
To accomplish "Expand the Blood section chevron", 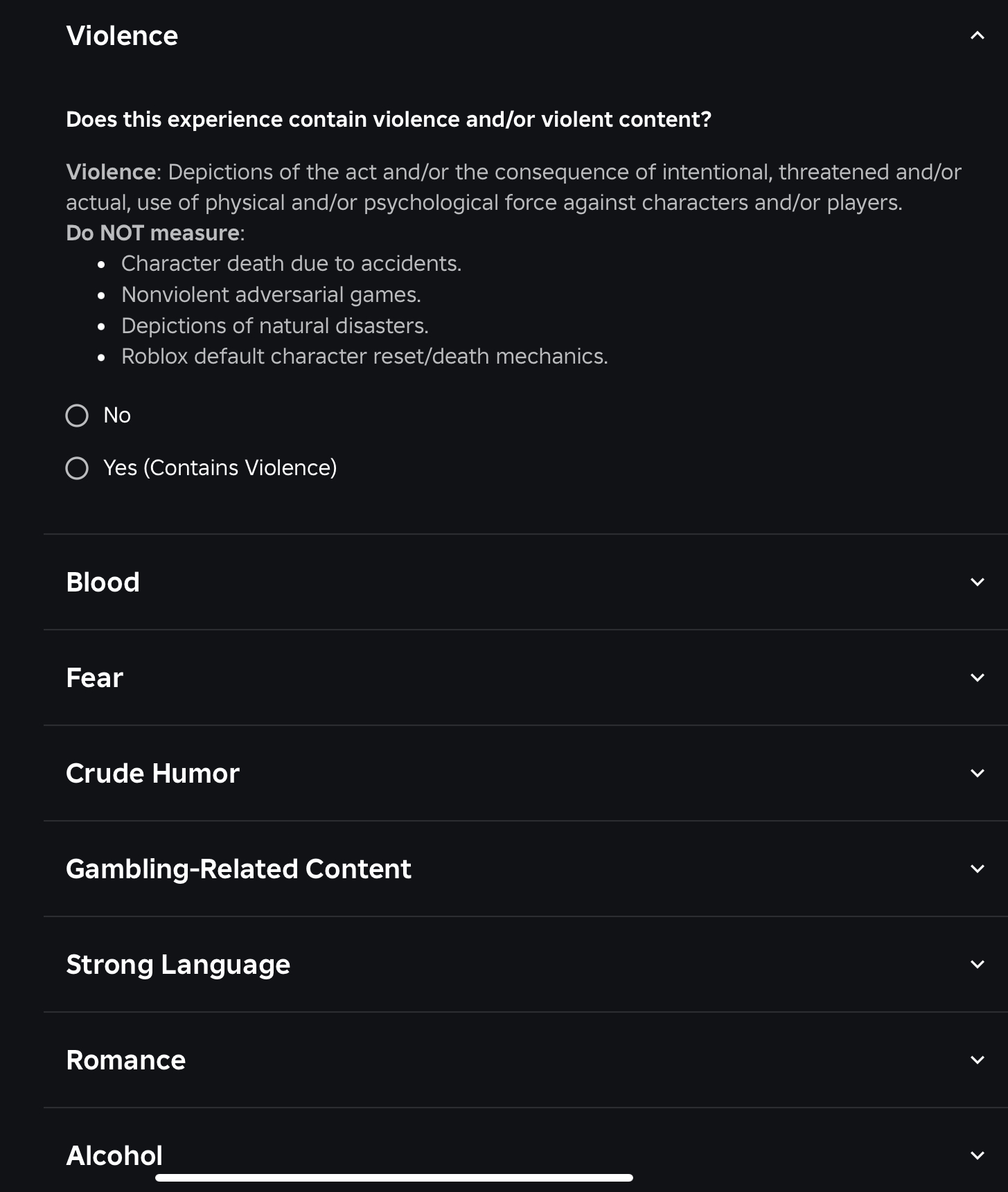I will [977, 582].
